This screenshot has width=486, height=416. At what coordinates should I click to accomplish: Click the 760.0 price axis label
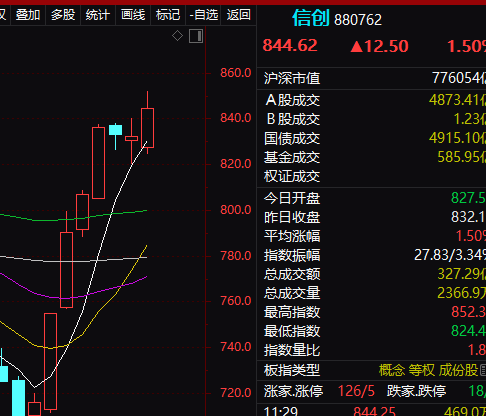pyautogui.click(x=236, y=301)
